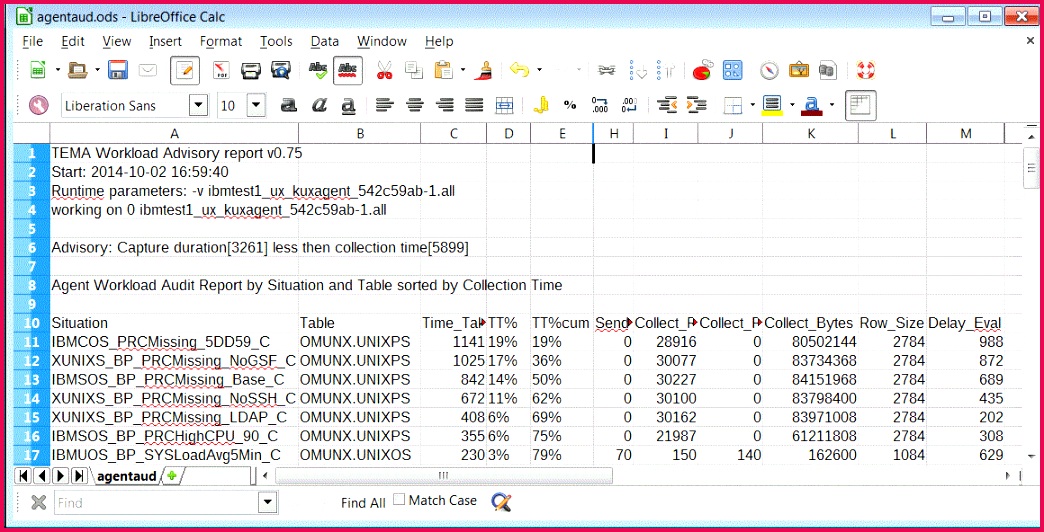Open LibreOffice Help lifebuoy icon

pos(865,70)
